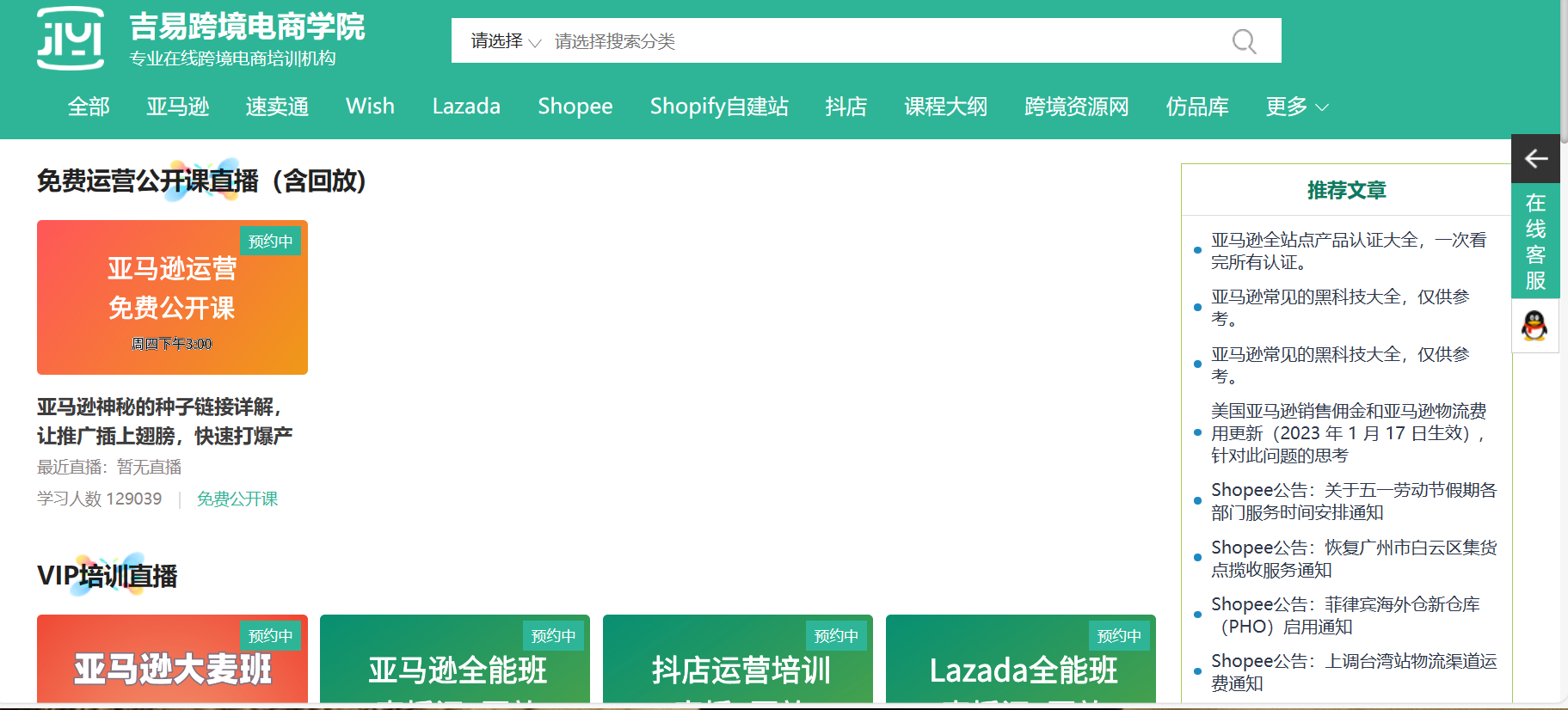Select Lazada in navigation bar
The width and height of the screenshot is (1568, 710).
466,107
